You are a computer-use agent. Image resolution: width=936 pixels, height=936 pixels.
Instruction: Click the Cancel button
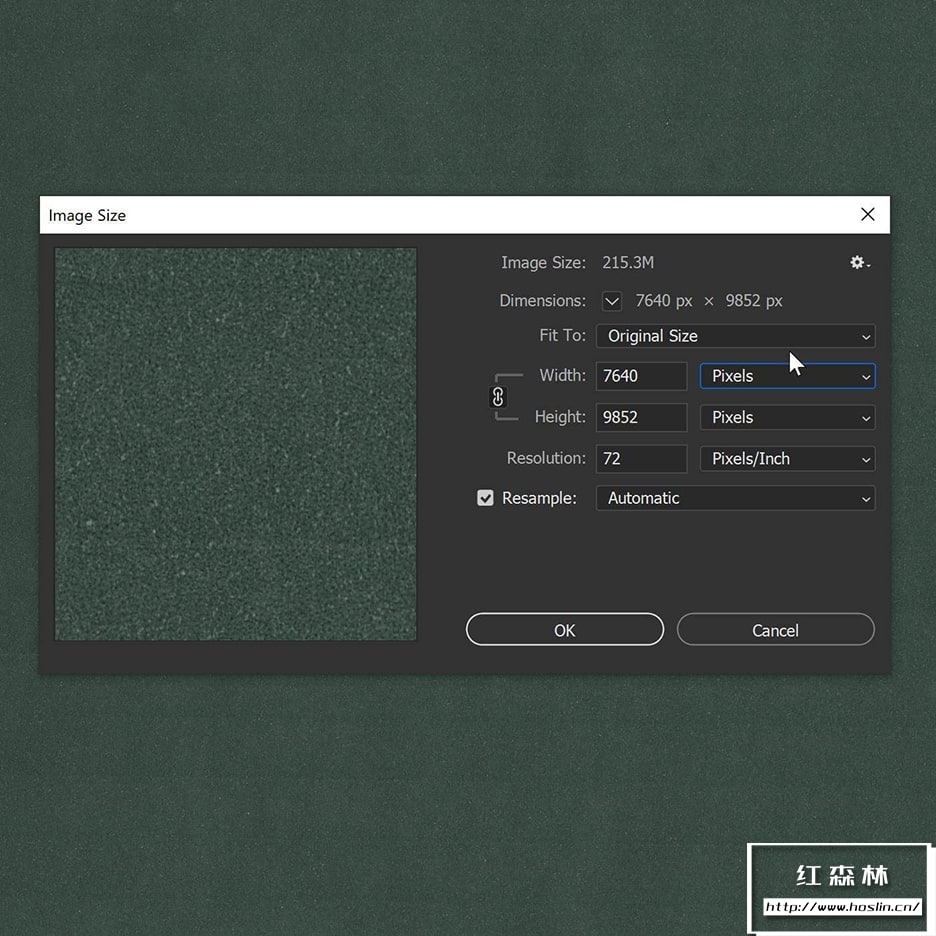click(775, 630)
